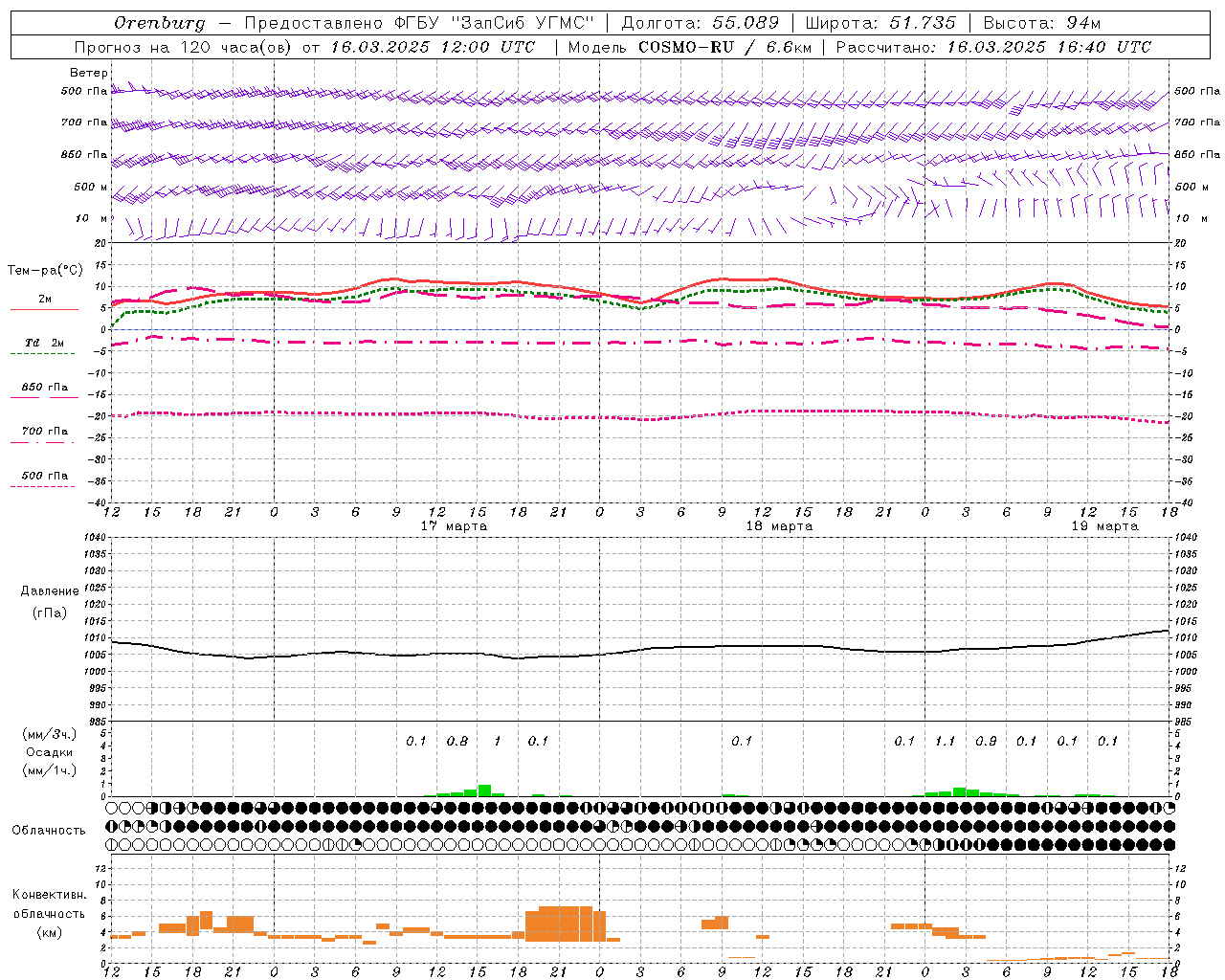Select the 'Широта: 51.735' latitude value
Image resolution: width=1225 pixels, height=980 pixels.
click(x=880, y=23)
